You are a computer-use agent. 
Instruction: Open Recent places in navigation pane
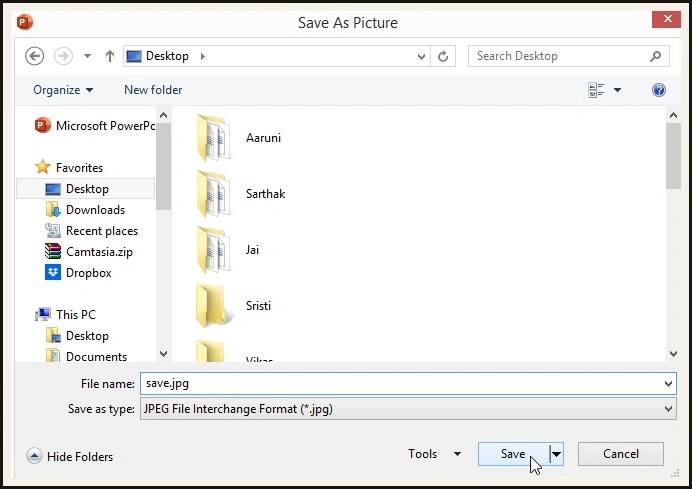click(x=91, y=231)
